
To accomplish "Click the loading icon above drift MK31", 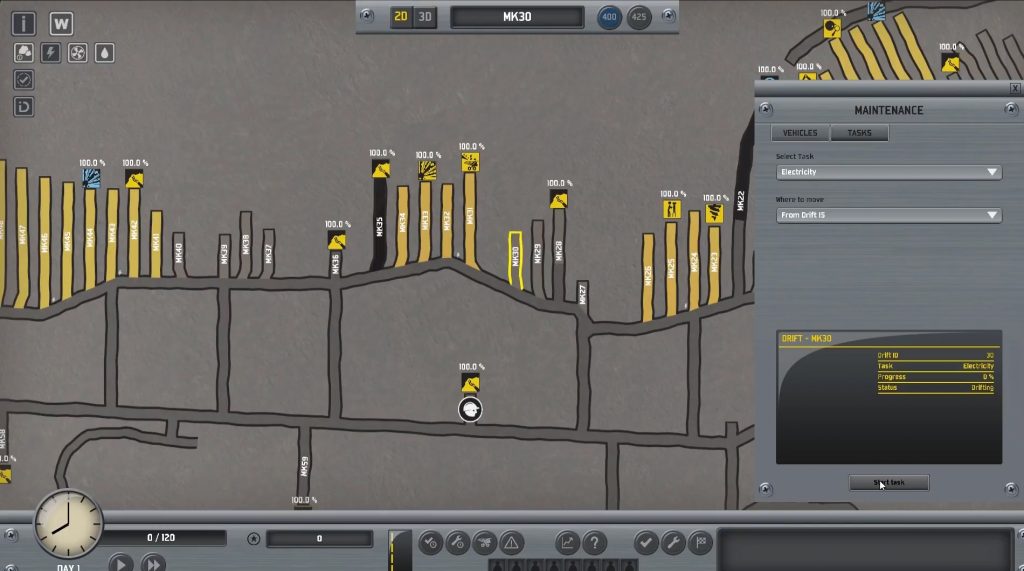I will click(470, 162).
